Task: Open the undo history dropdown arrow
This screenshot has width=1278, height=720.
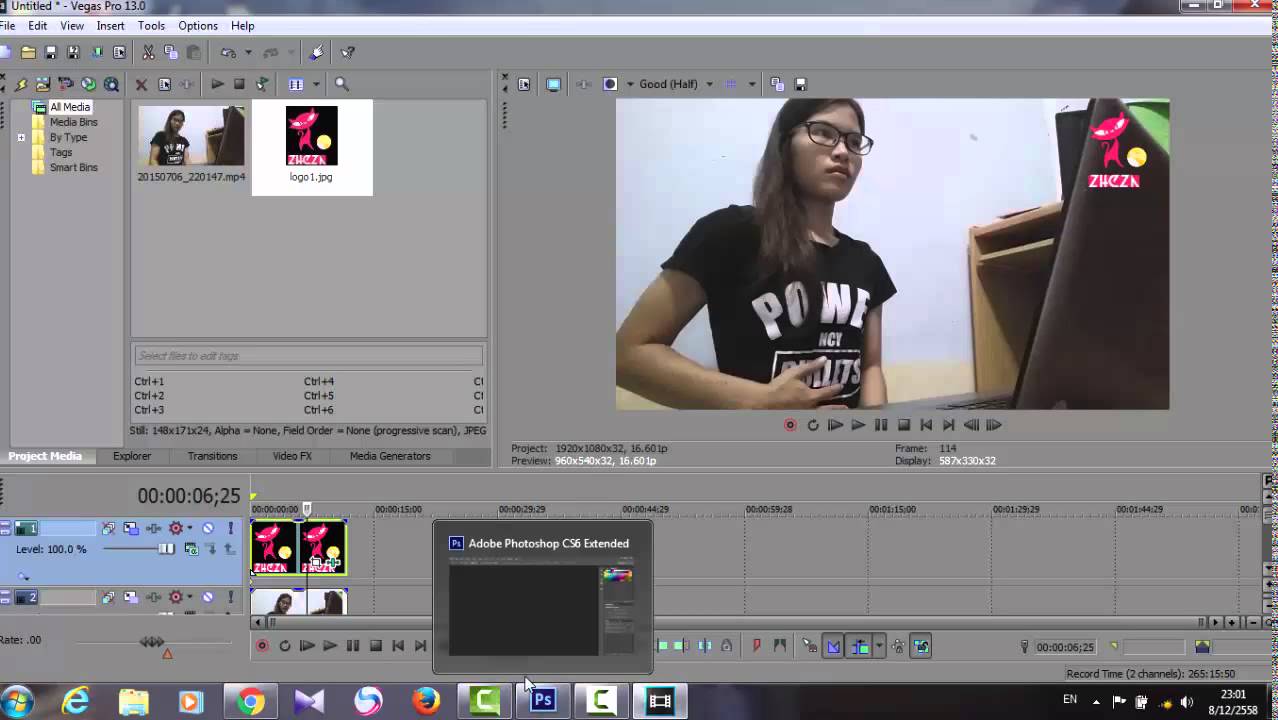Action: (x=246, y=53)
